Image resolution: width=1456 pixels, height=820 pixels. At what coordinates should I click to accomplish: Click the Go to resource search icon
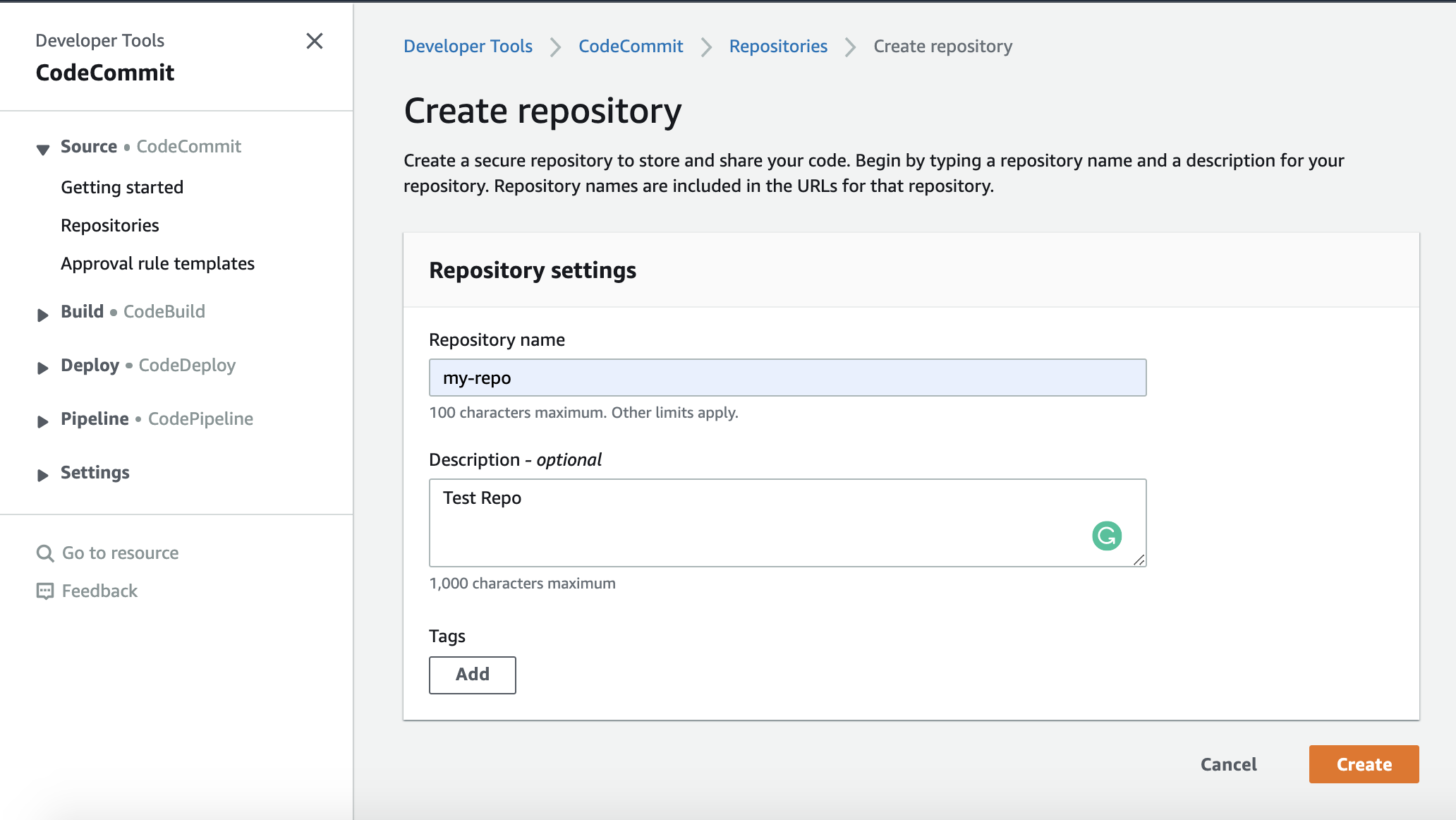click(45, 553)
